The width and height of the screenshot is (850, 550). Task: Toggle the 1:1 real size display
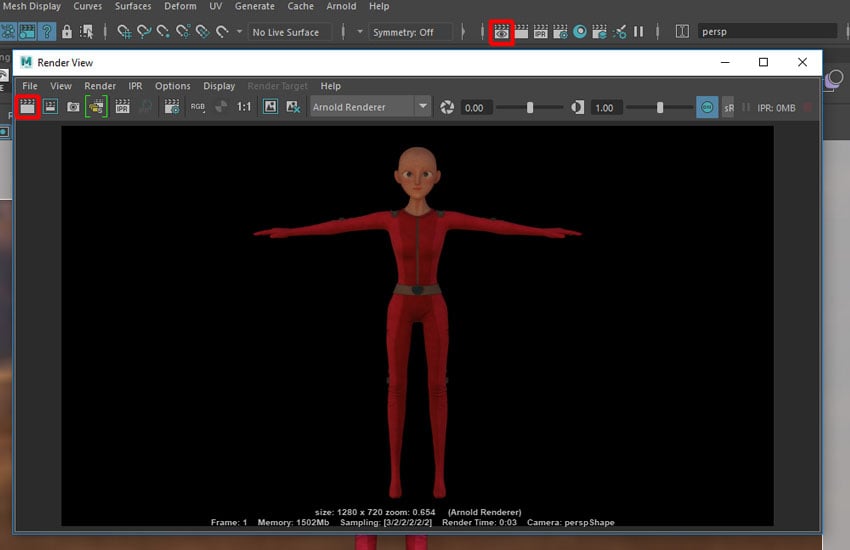pos(244,106)
